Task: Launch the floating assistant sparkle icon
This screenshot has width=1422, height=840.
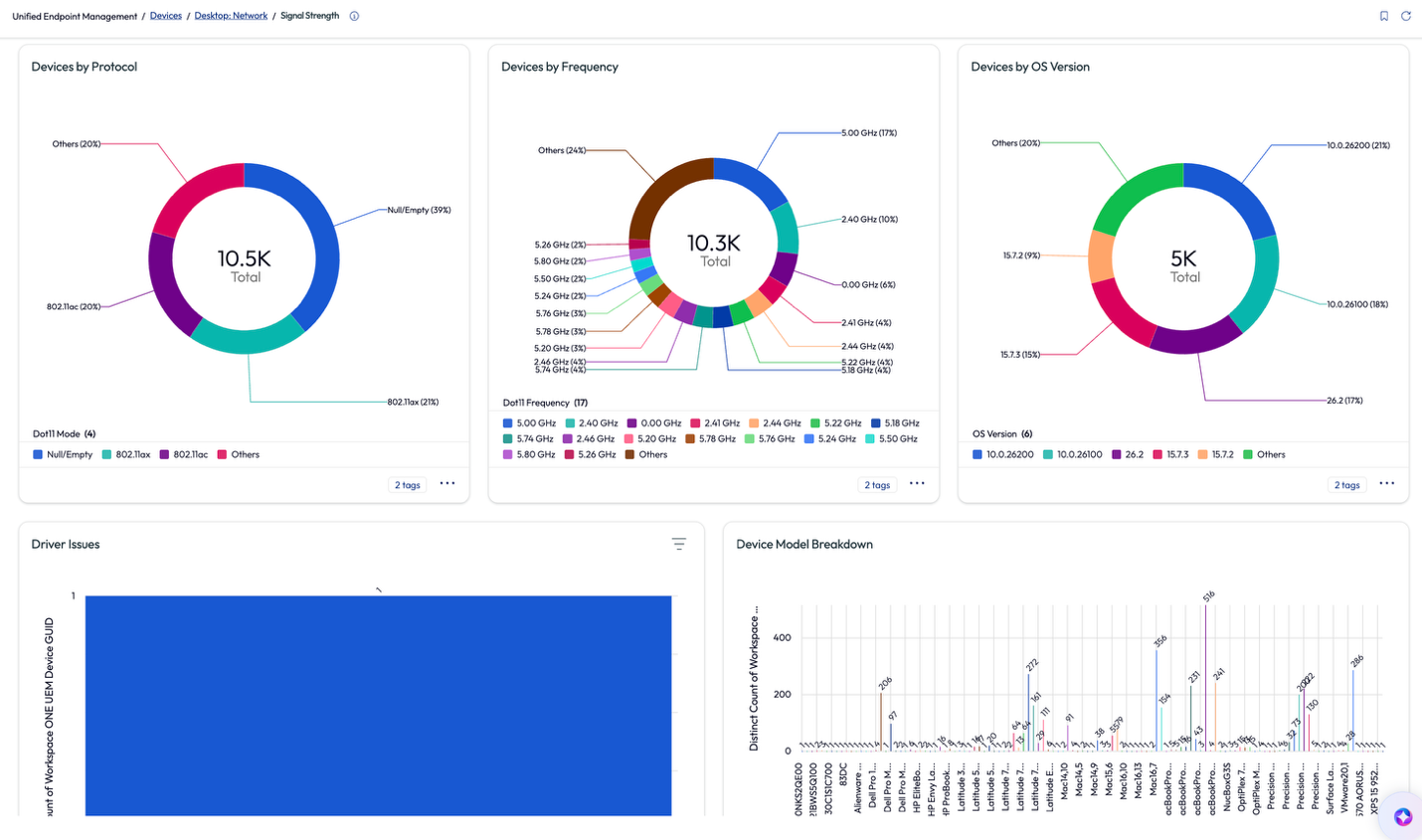Action: click(1402, 817)
